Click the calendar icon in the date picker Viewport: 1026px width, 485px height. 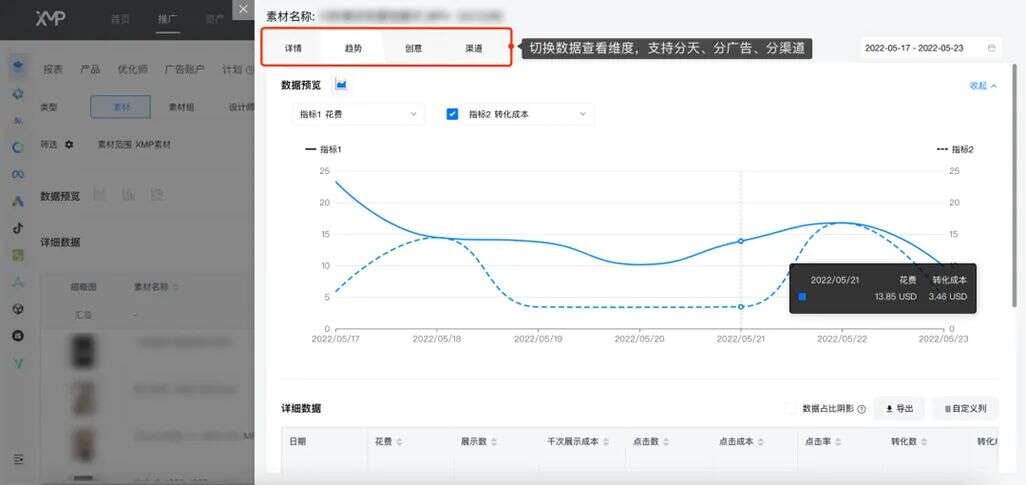tap(992, 48)
